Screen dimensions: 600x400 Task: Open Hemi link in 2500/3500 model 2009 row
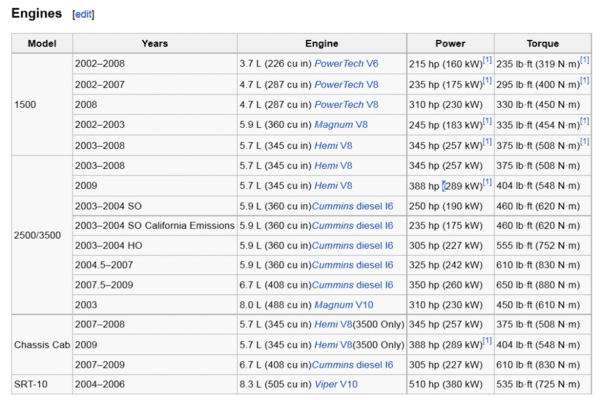[326, 186]
